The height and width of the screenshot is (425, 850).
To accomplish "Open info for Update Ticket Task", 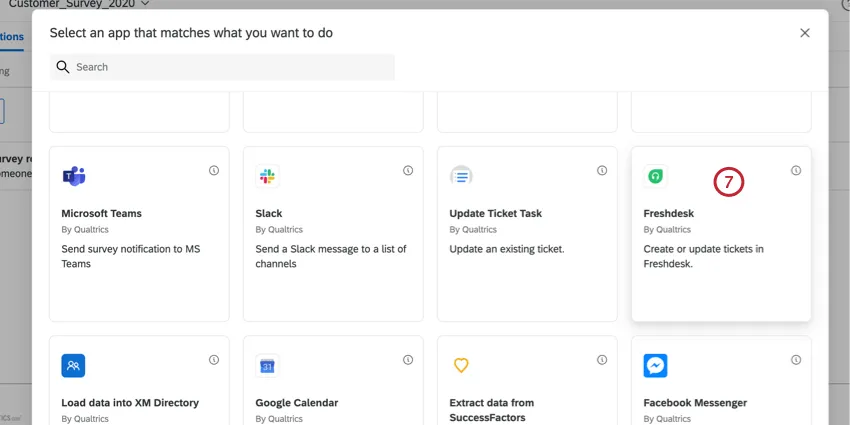I will coord(602,171).
